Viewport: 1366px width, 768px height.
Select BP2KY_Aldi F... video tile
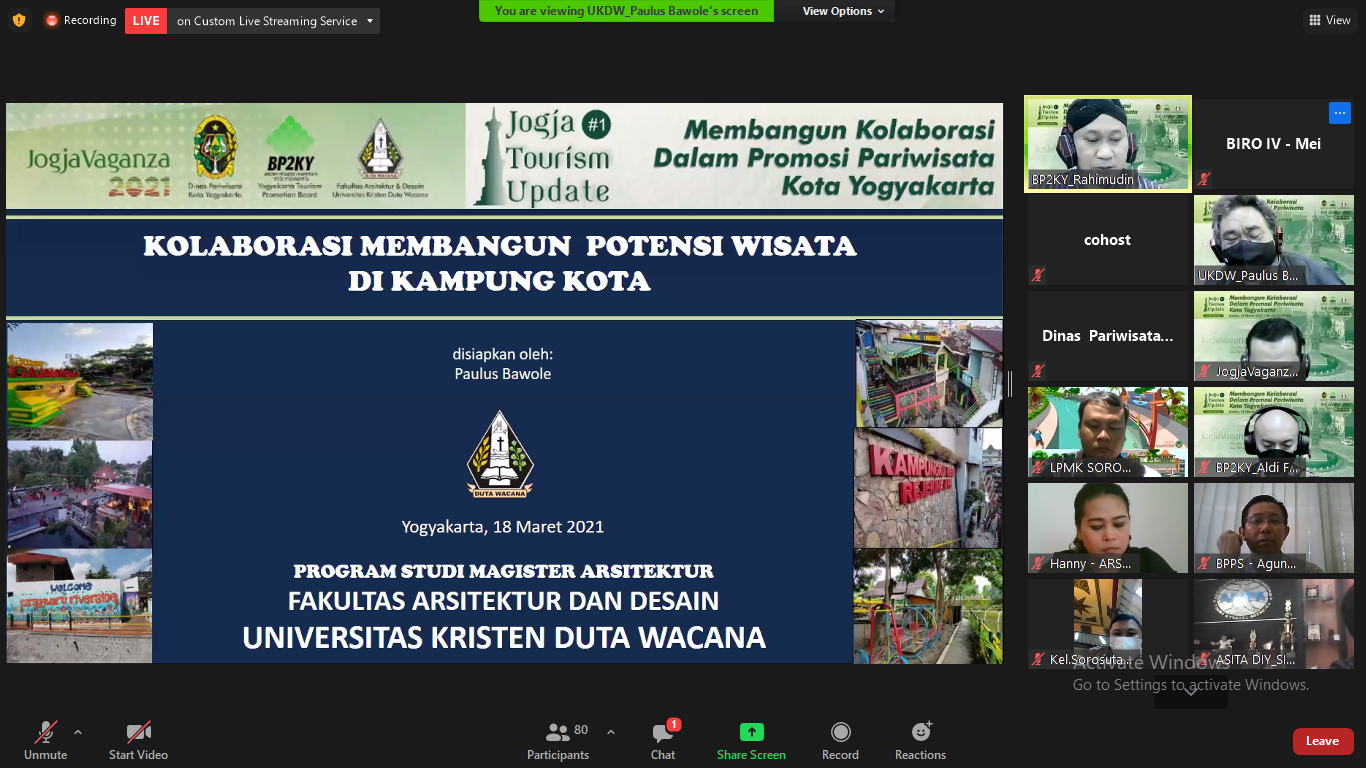click(1273, 432)
